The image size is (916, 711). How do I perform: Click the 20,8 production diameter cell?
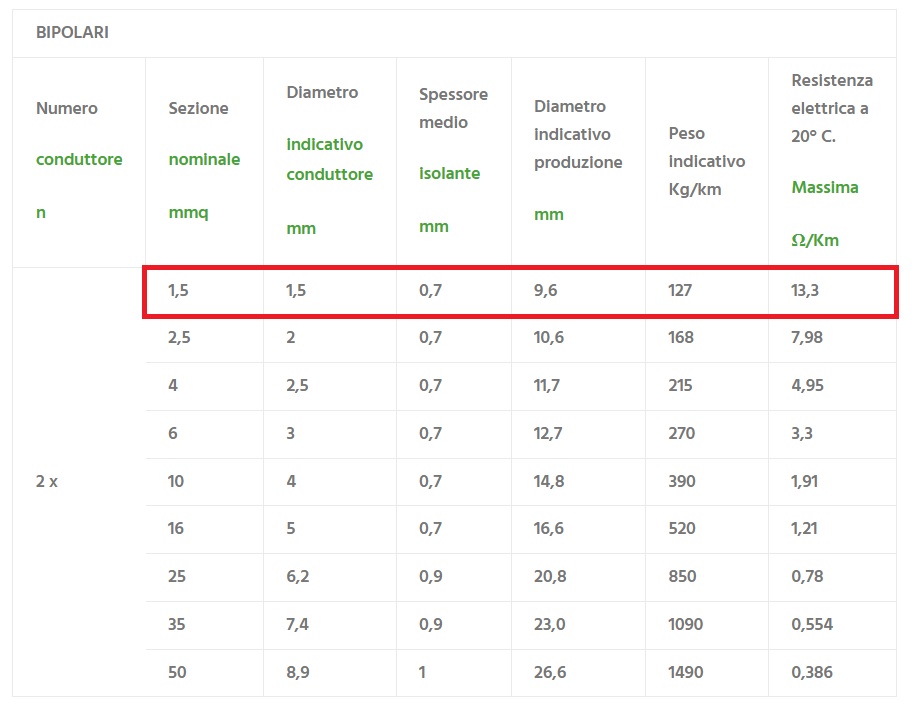point(550,577)
